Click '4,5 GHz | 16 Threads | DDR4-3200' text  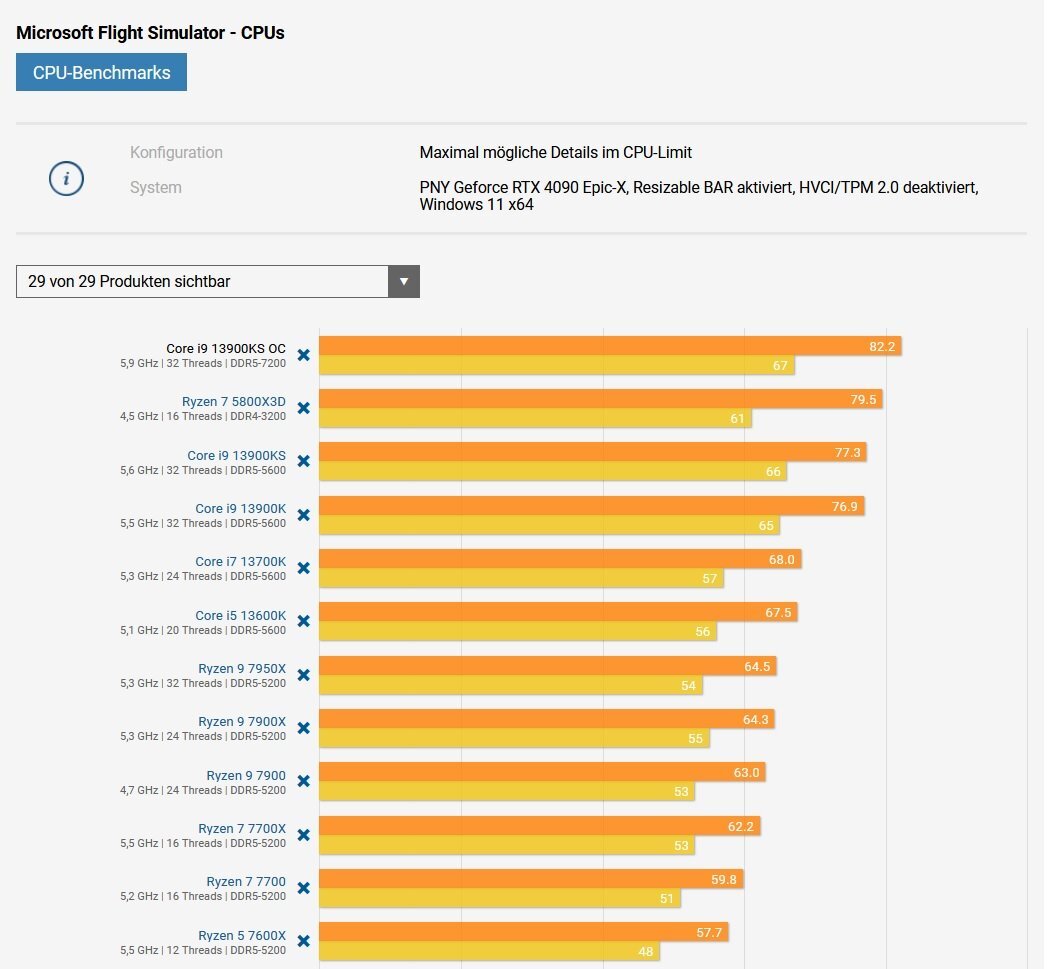203,417
